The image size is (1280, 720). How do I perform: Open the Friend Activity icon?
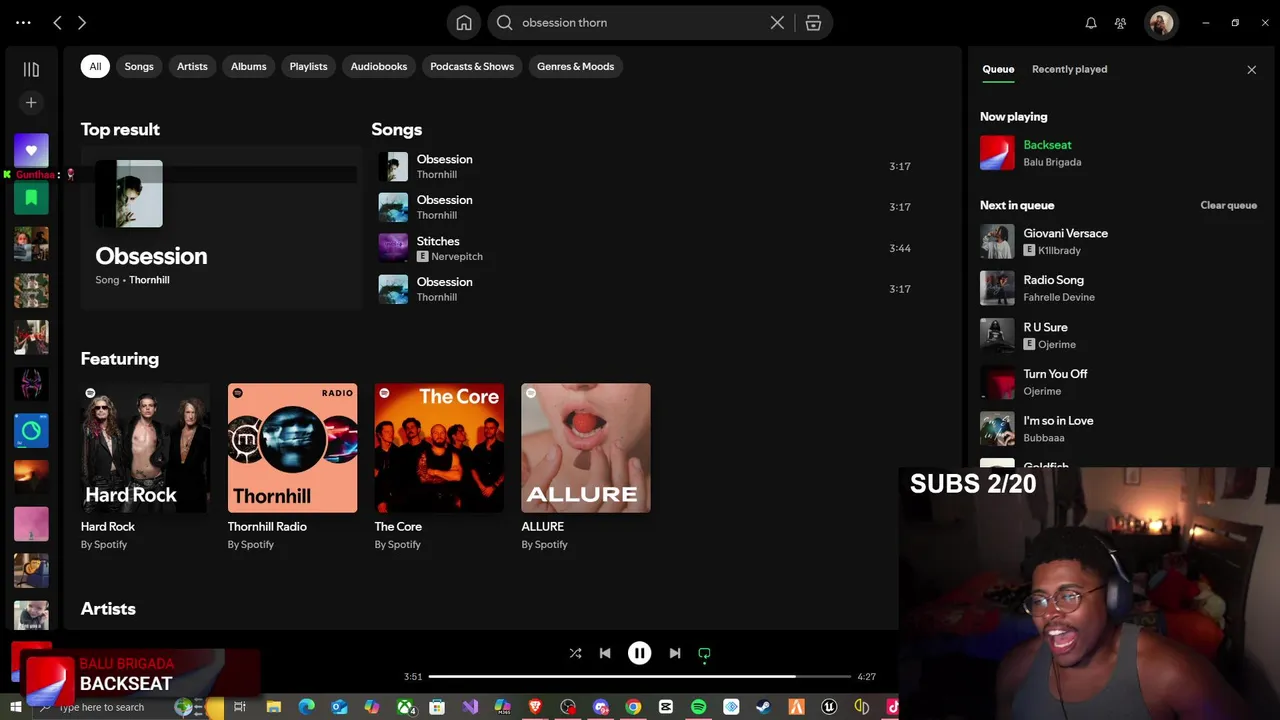1121,22
